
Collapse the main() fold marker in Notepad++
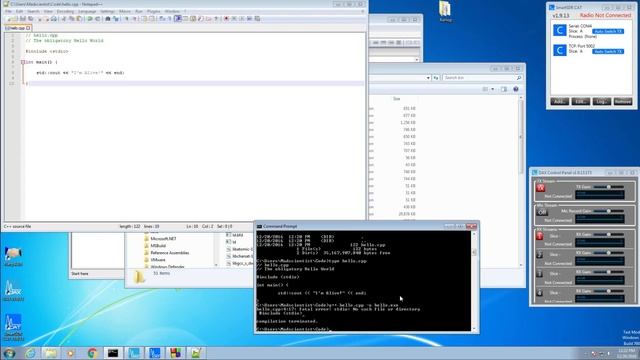click(23, 62)
